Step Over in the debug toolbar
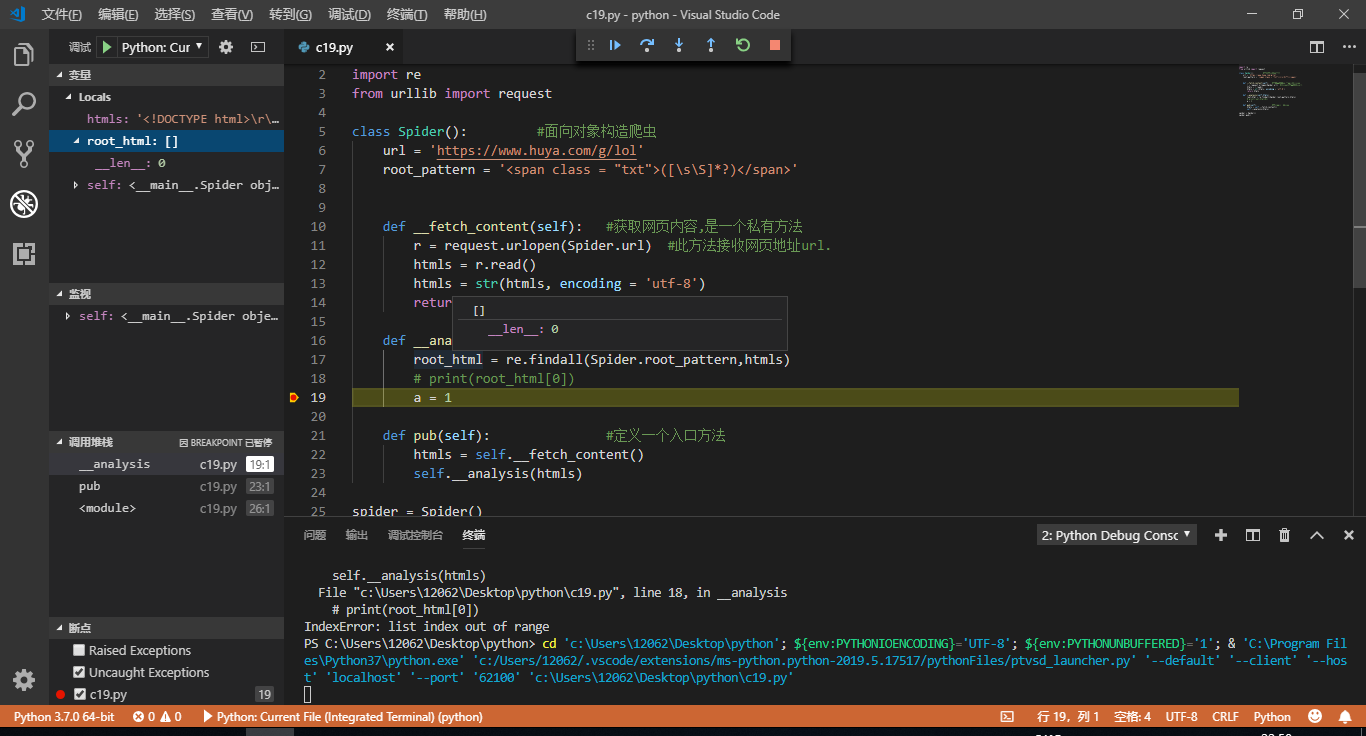Screen dimensions: 1366x736 pyautogui.click(x=647, y=45)
